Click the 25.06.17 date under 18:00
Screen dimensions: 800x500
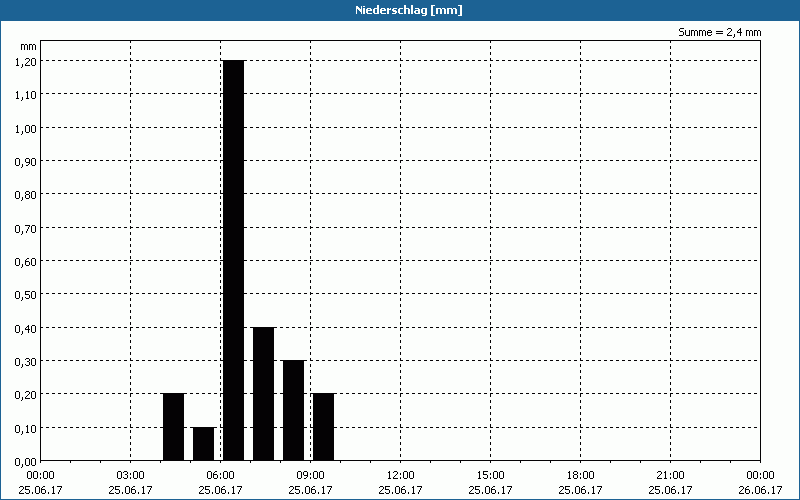coord(581,490)
